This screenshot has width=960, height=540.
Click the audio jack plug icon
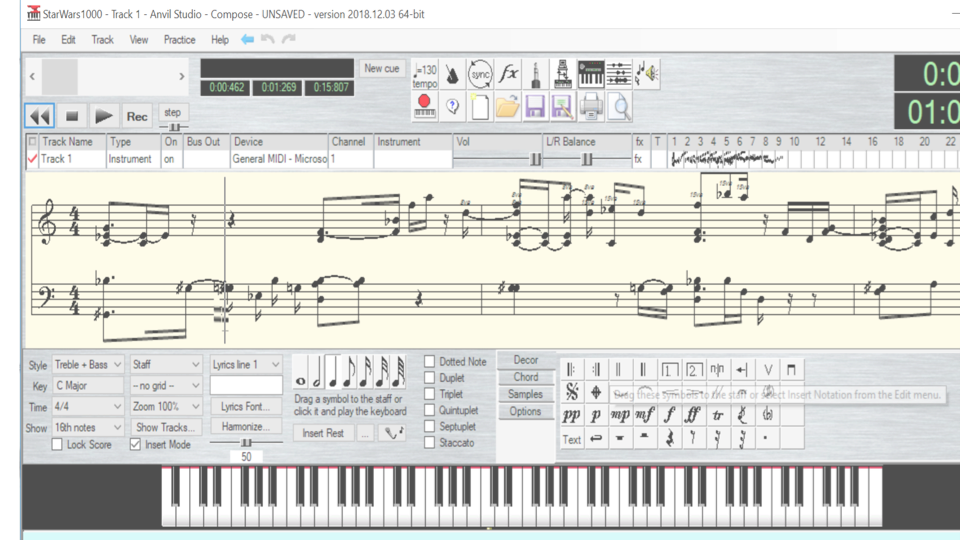coord(536,75)
